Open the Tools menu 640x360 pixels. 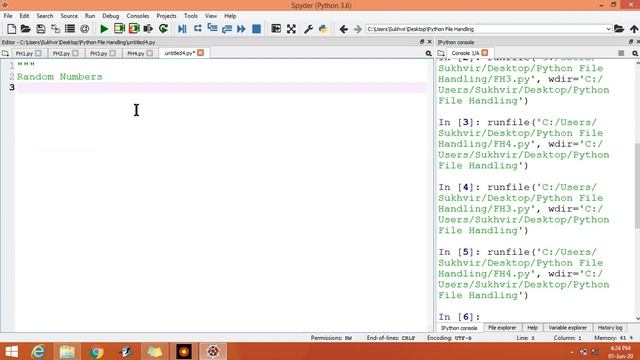click(191, 16)
